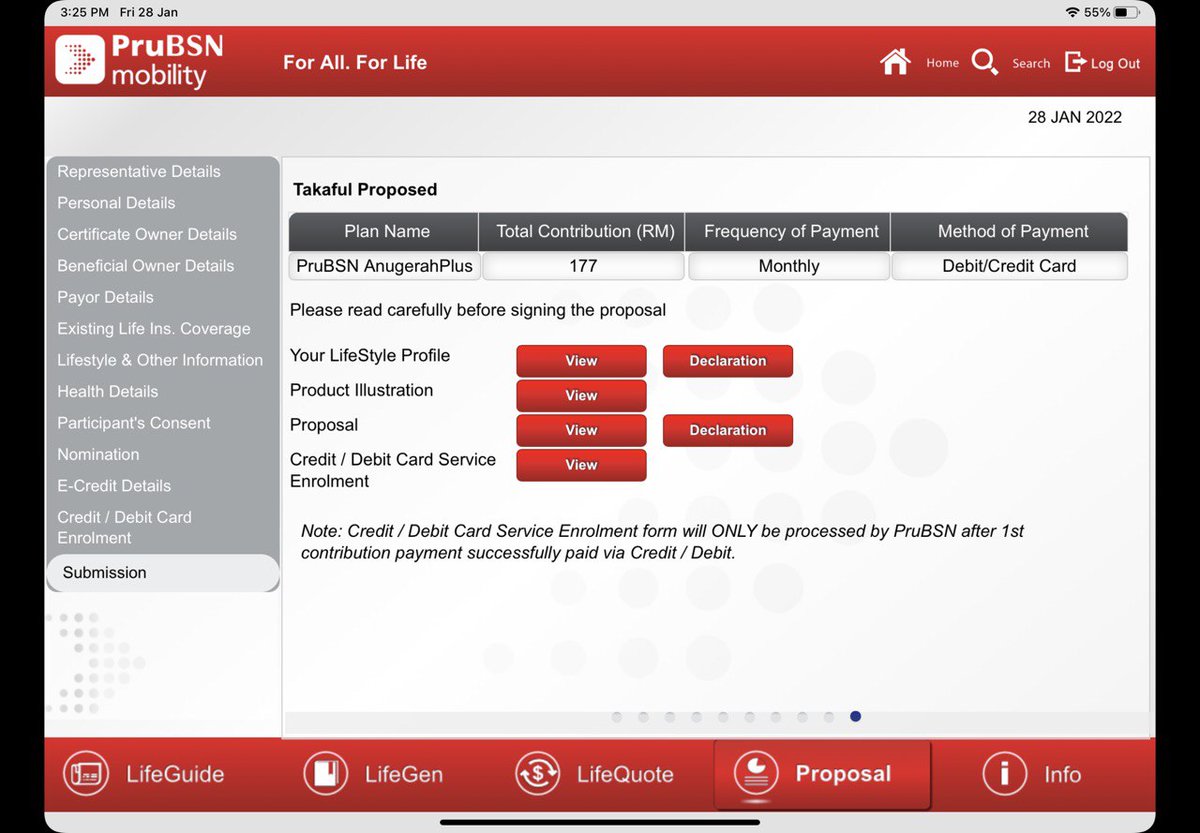Tap the LifeQuote tab label
Image resolution: width=1200 pixels, height=833 pixels.
pyautogui.click(x=625, y=774)
